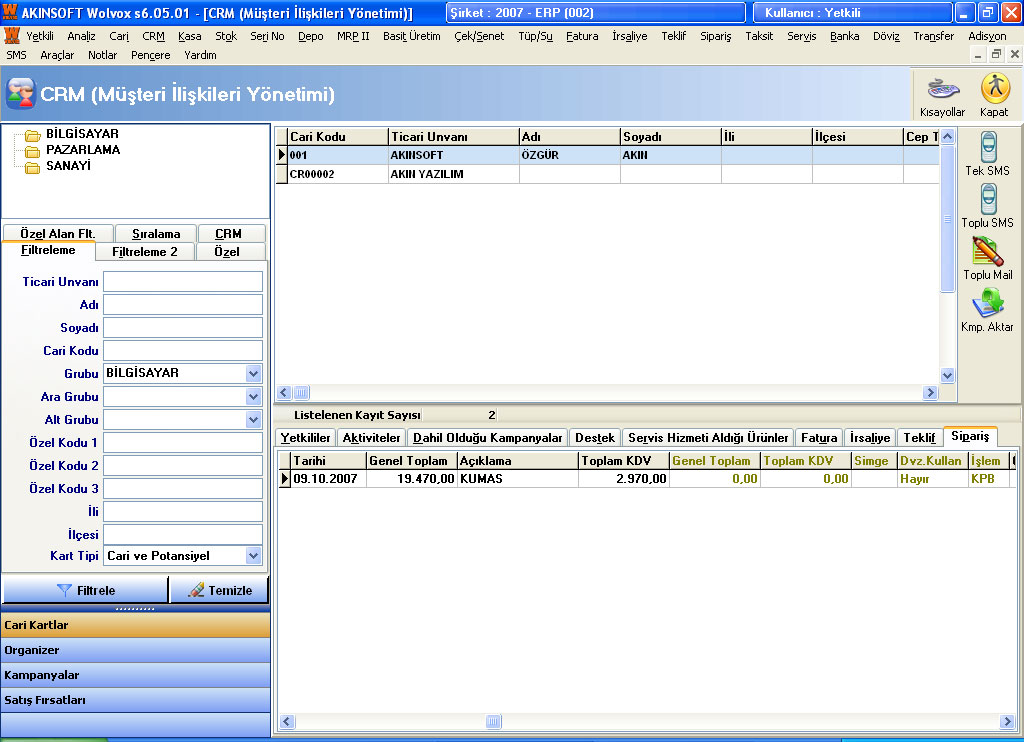Open the Özel Alan Flt. tab
1024x742 pixels.
point(57,233)
